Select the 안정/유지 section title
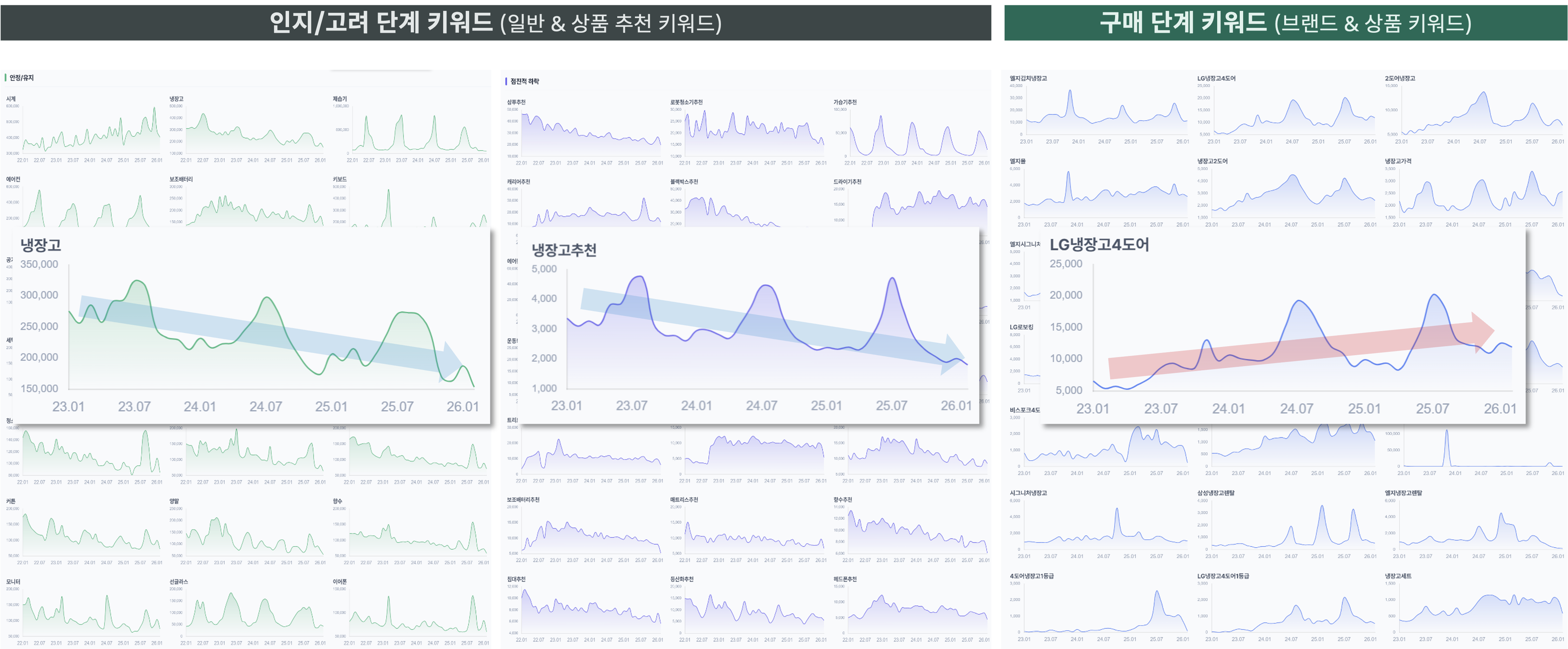 [x=21, y=78]
